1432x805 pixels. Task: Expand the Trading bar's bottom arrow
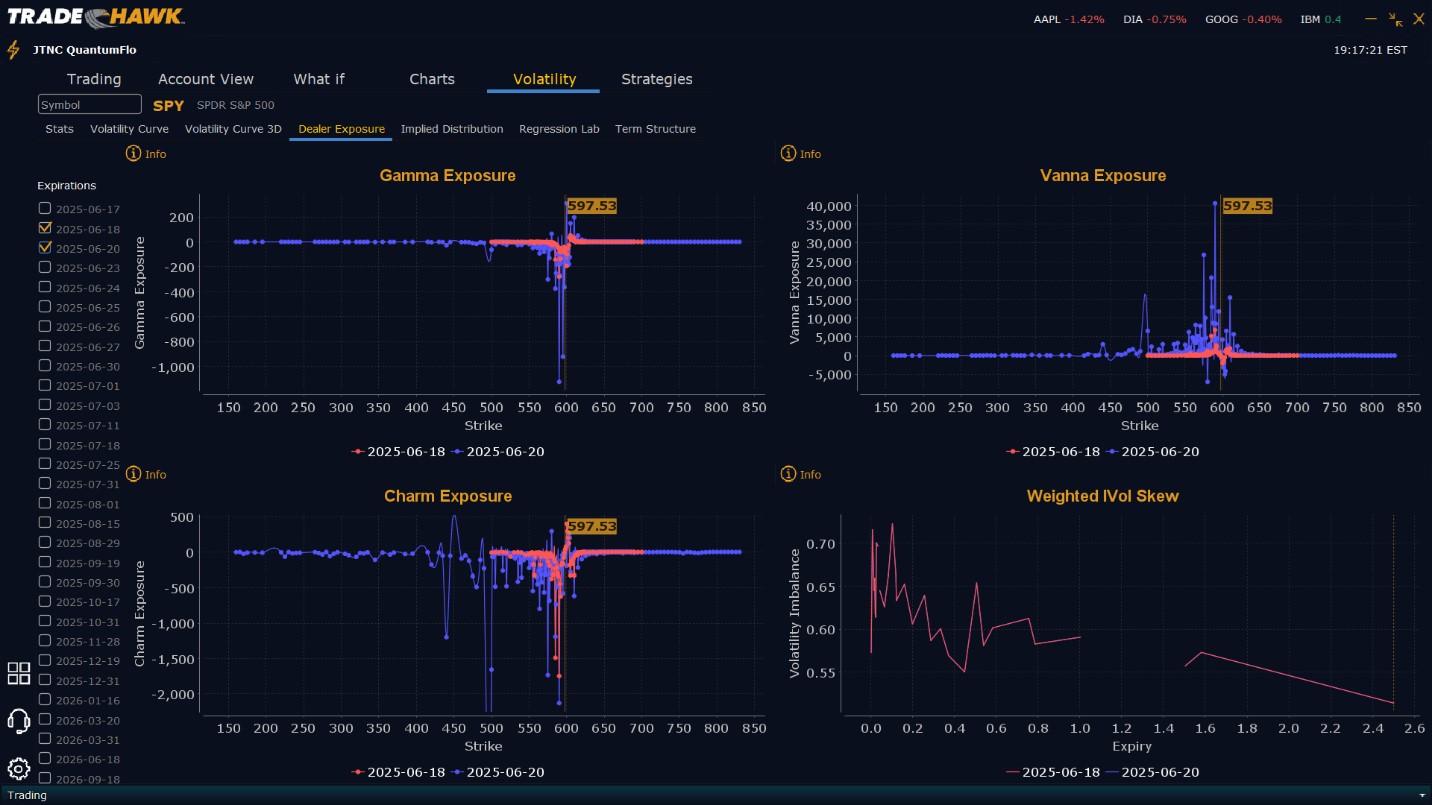[1422, 795]
